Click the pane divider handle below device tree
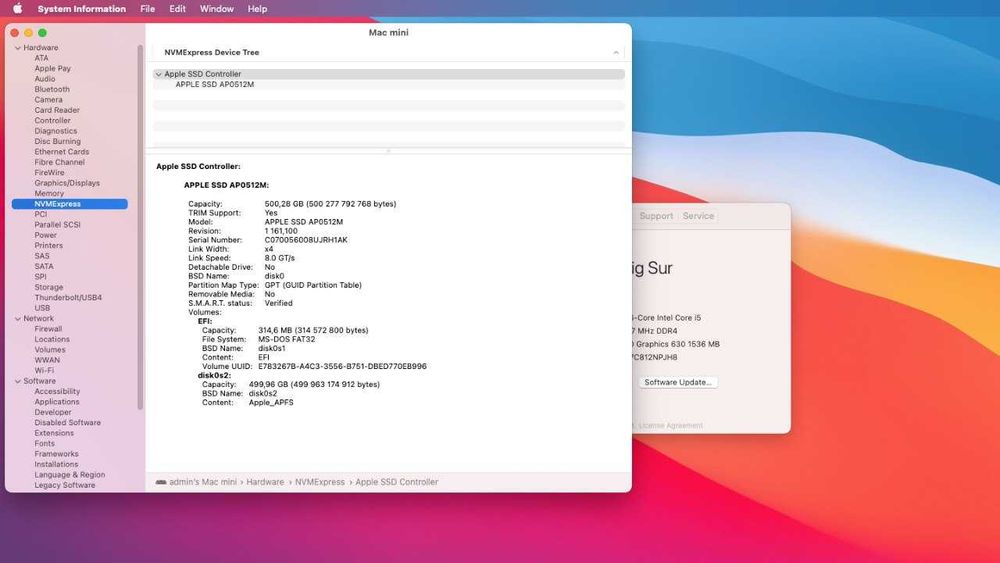Viewport: 1000px width, 563px height. click(388, 151)
